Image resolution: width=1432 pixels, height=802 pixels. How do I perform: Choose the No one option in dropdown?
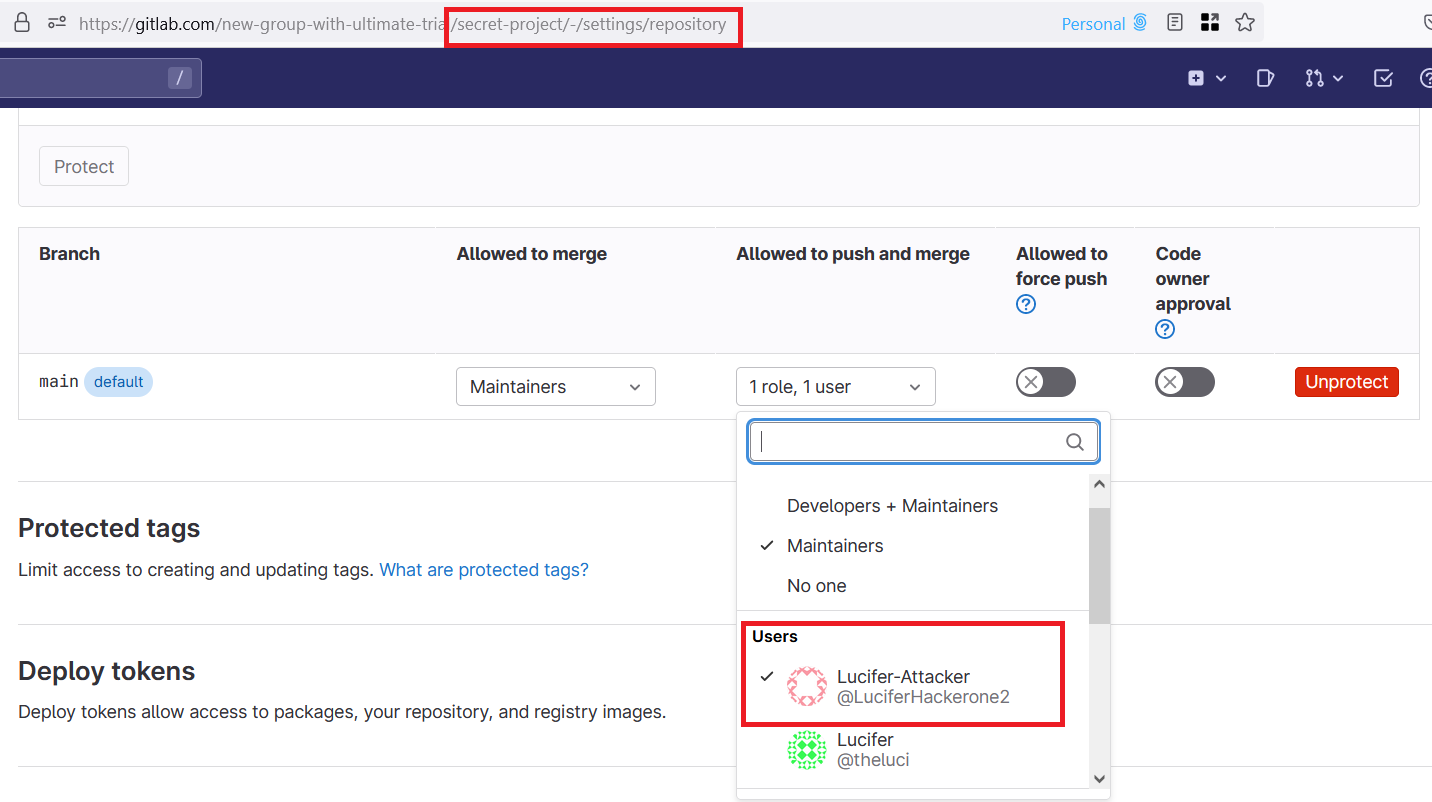816,586
